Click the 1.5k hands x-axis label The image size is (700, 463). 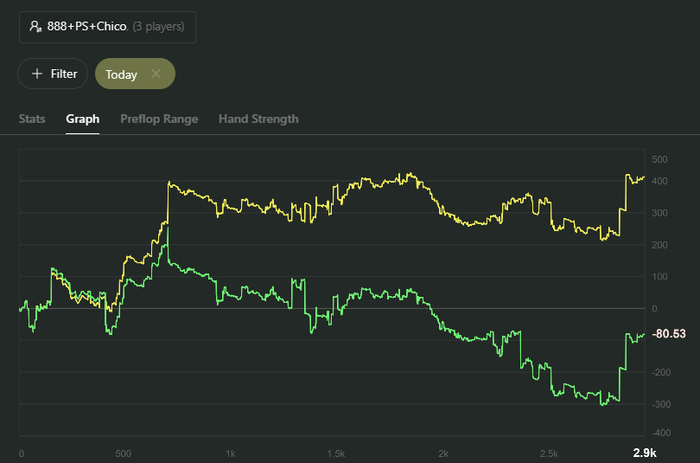[x=335, y=453]
